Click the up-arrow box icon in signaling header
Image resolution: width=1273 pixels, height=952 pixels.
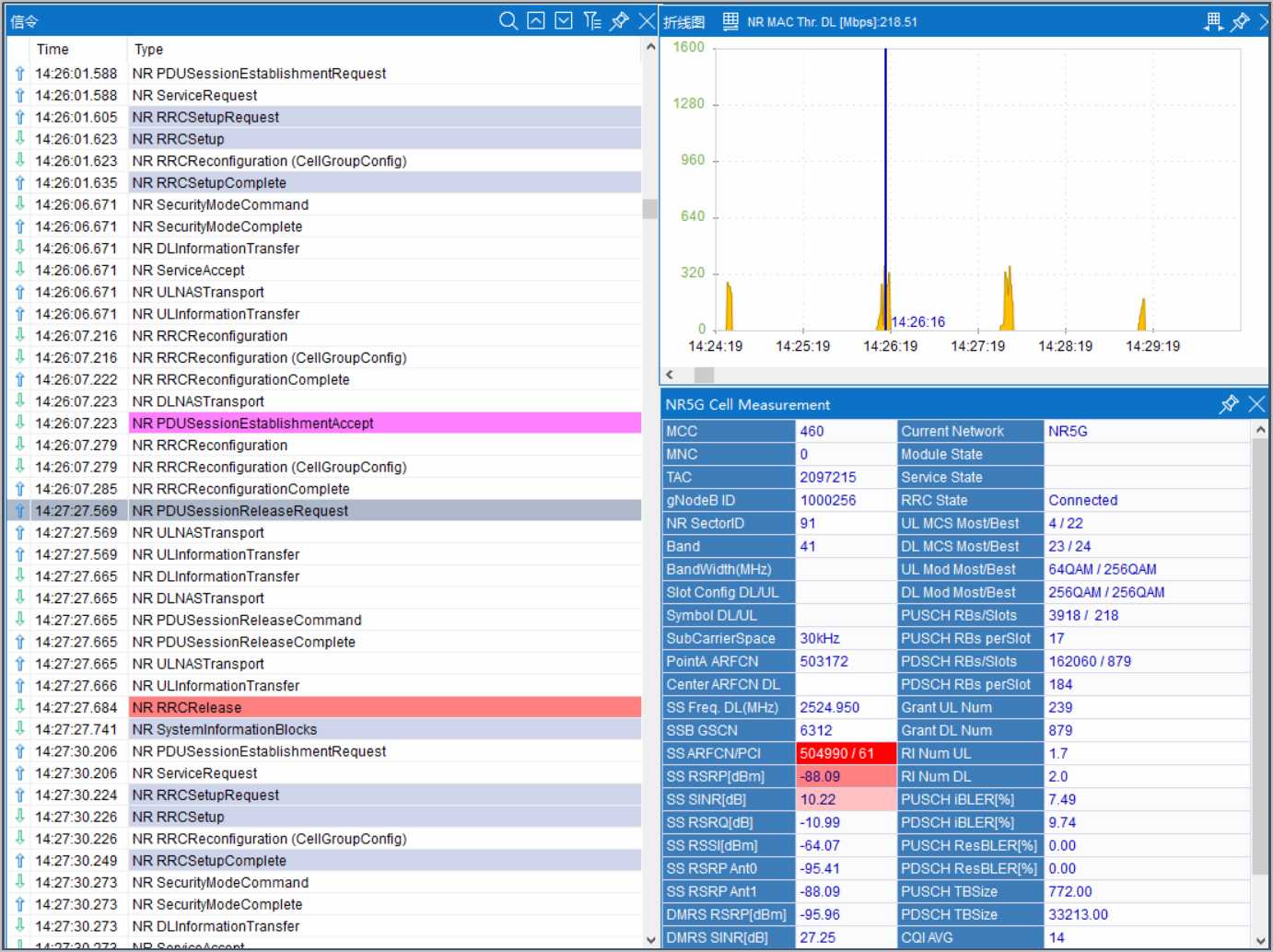(x=536, y=21)
